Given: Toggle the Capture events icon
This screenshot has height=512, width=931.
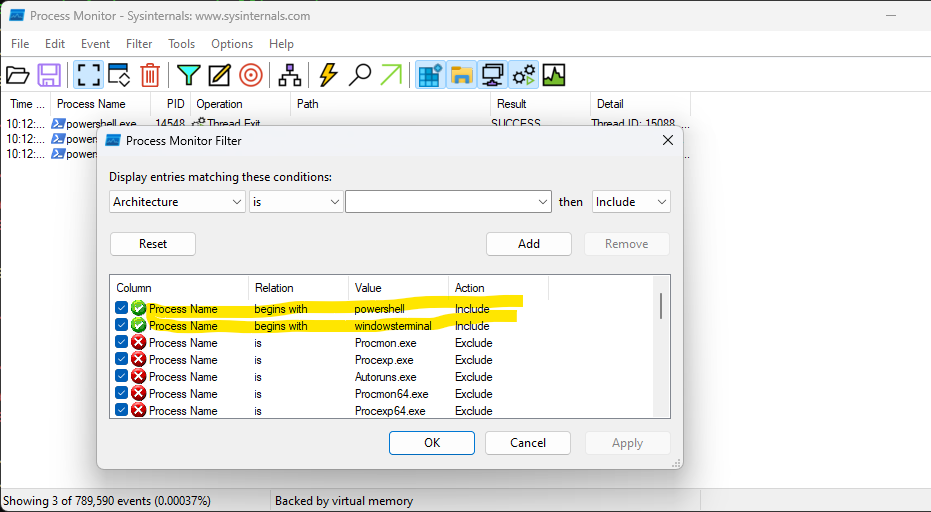Looking at the screenshot, I should [x=88, y=75].
